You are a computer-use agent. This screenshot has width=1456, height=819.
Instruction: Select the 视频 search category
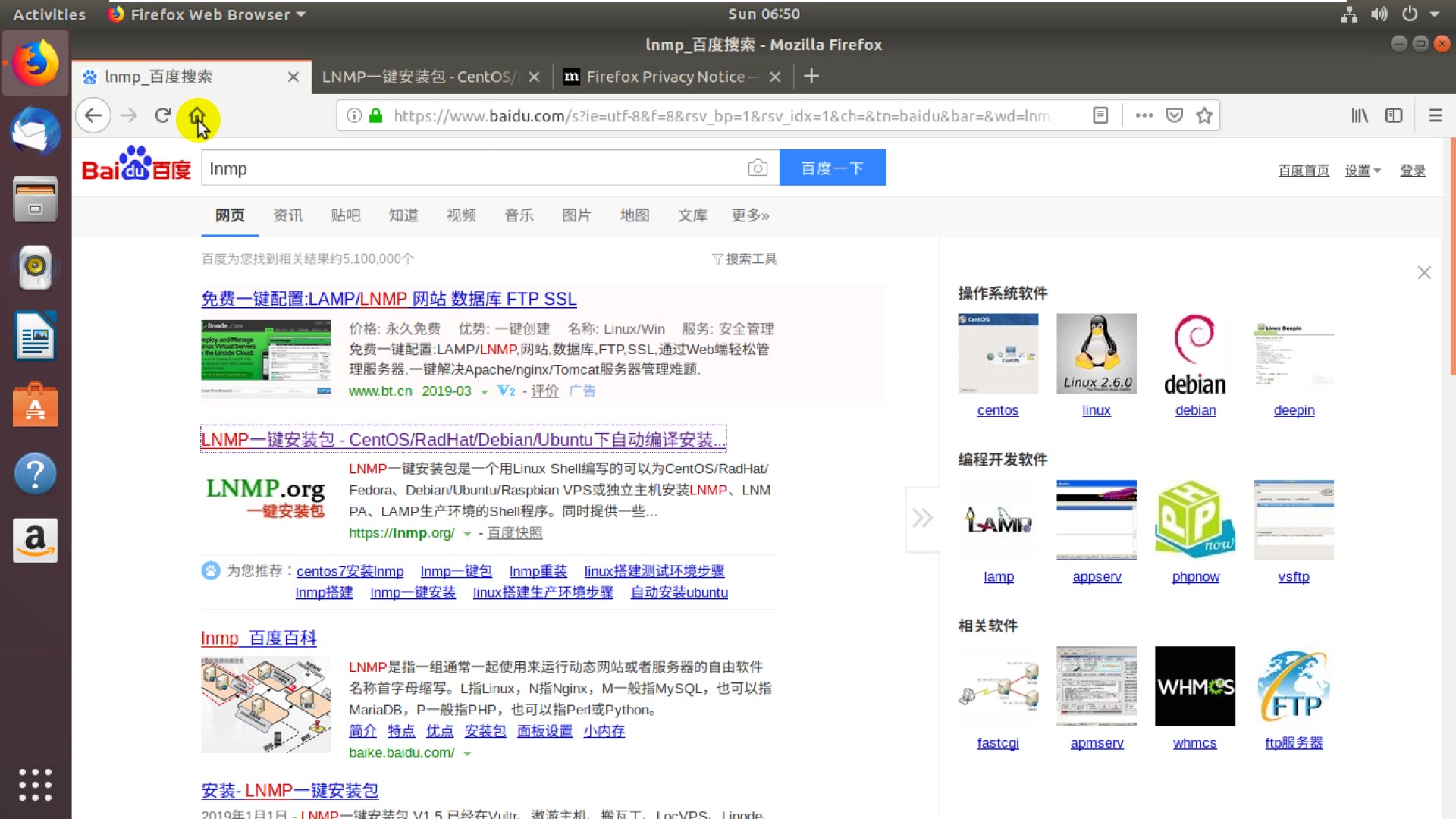tap(461, 215)
